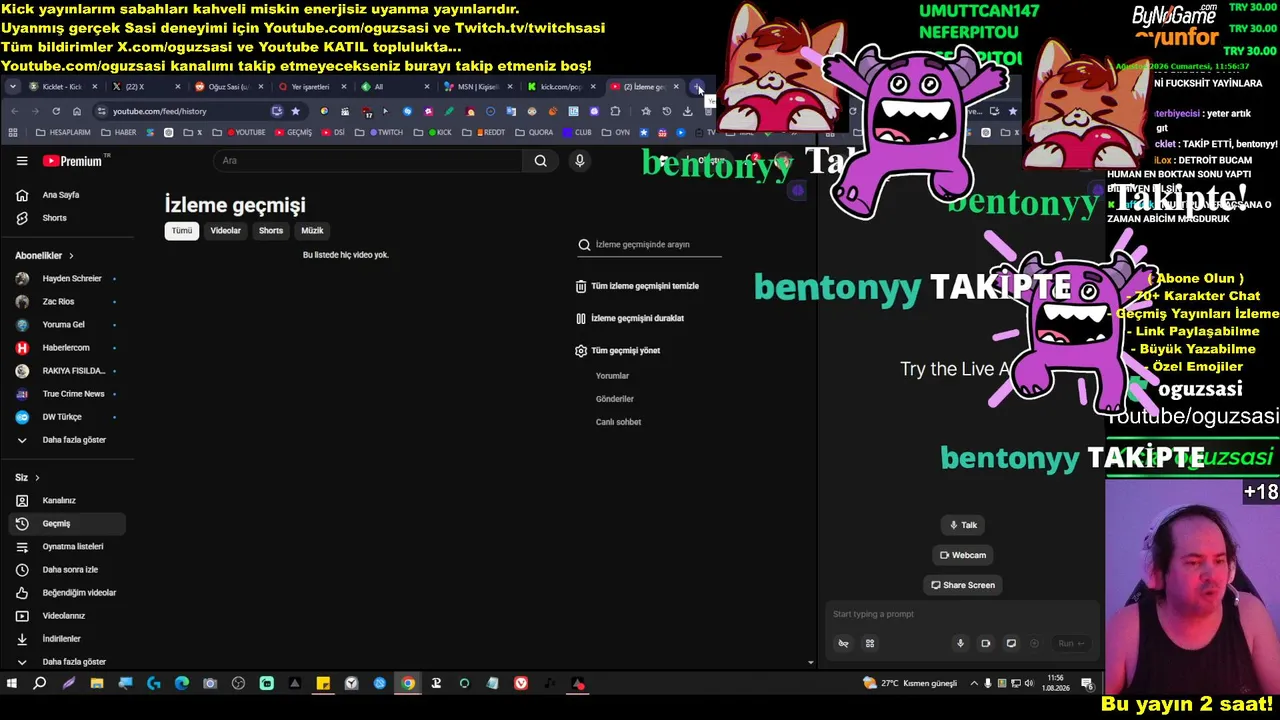Viewport: 1280px width, 720px height.
Task: Expand the Abonelikler section arrow
Action: click(71, 256)
